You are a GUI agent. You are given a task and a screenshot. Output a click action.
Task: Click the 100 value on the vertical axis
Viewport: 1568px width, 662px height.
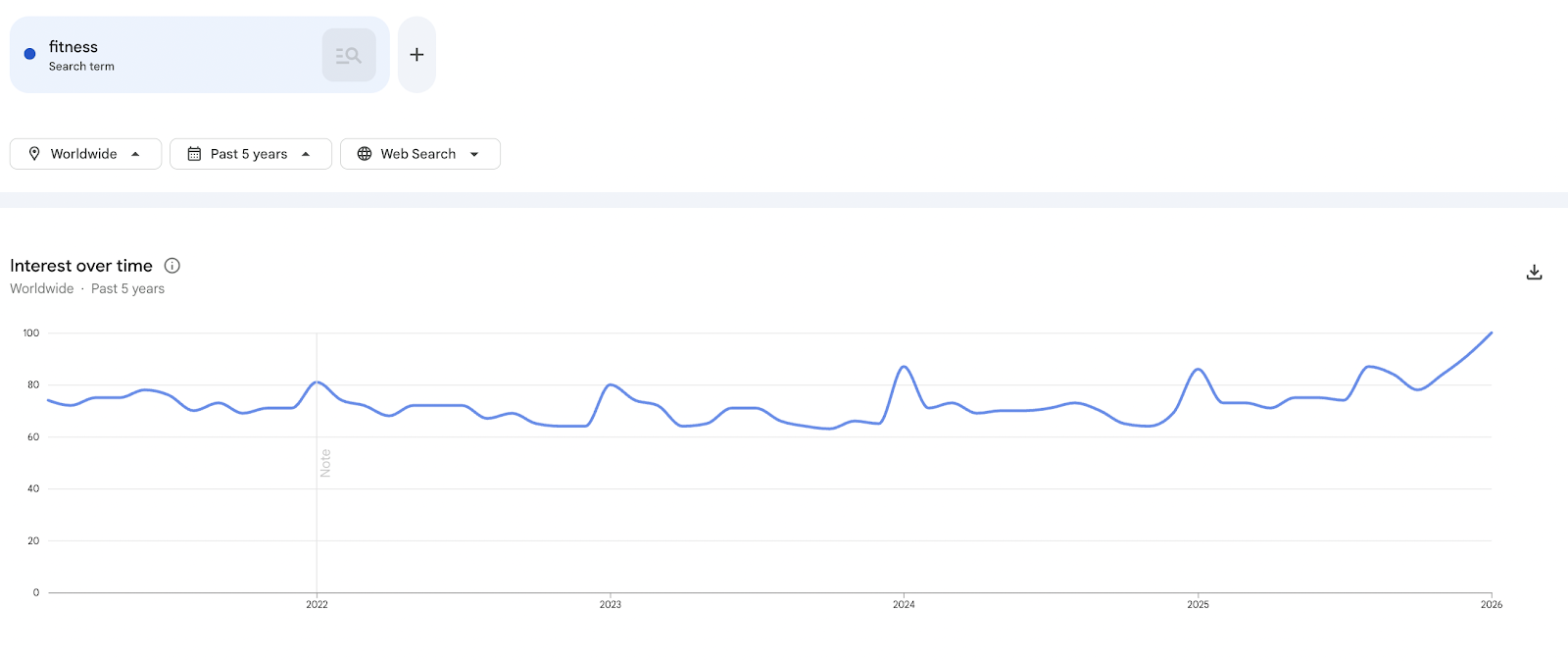(x=31, y=333)
